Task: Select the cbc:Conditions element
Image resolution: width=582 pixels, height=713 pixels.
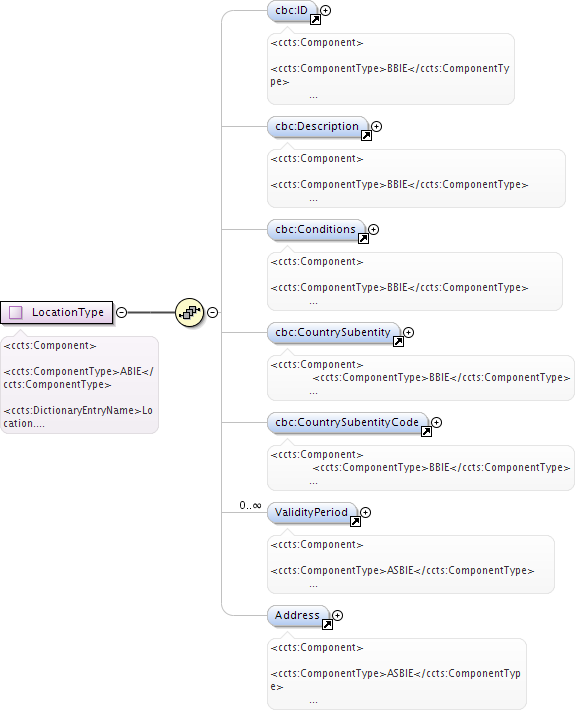Action: coord(316,229)
